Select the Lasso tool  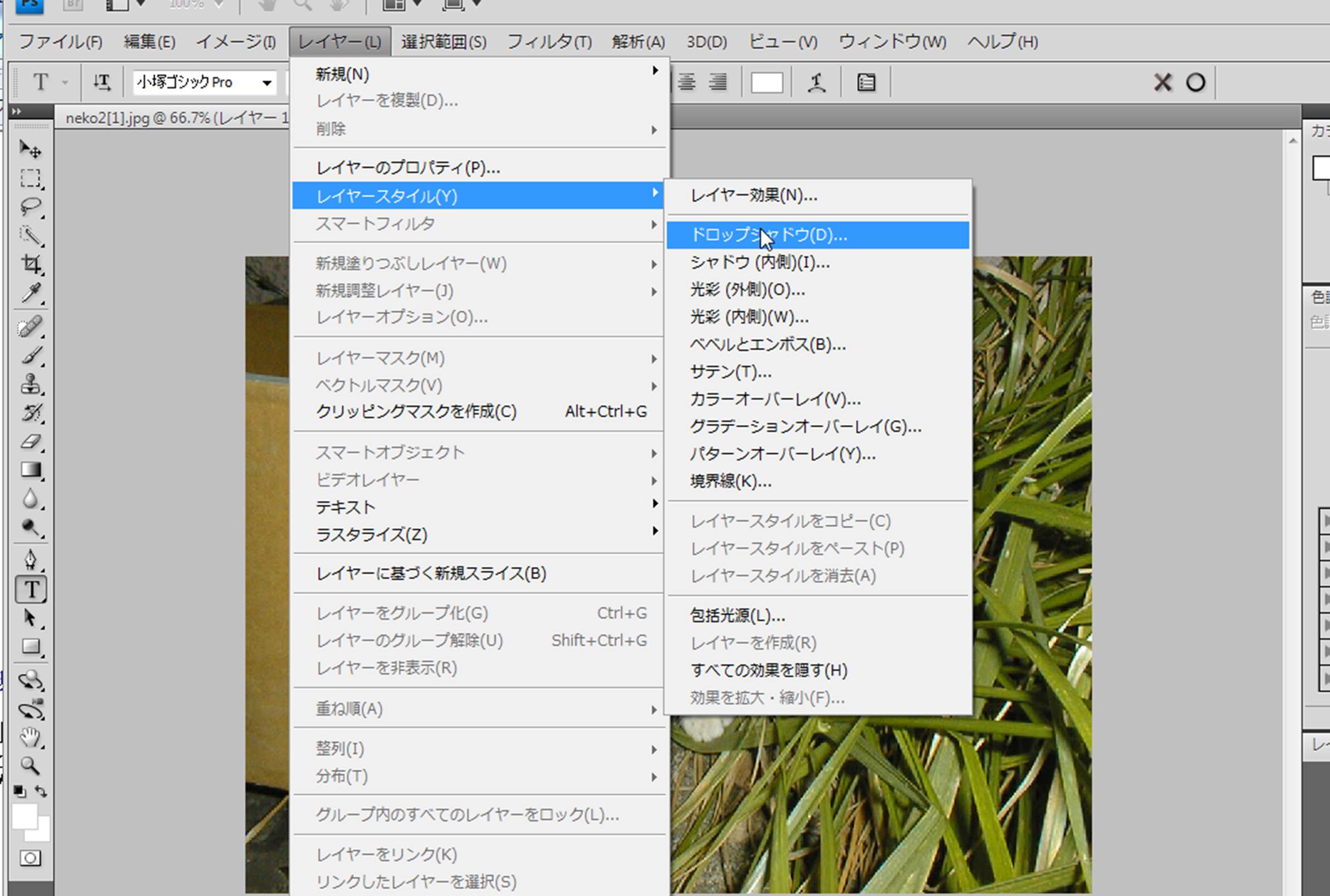(x=30, y=206)
